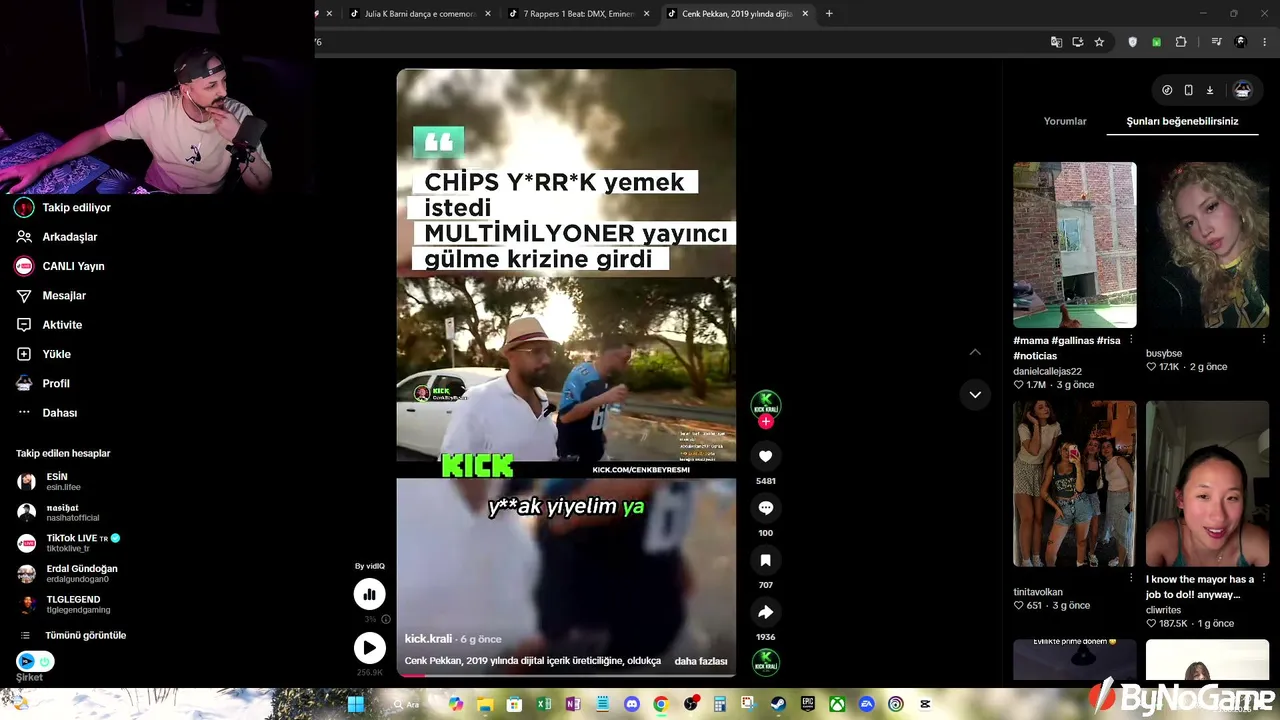The image size is (1280, 720).
Task: Like the video with the heart icon
Action: (766, 456)
